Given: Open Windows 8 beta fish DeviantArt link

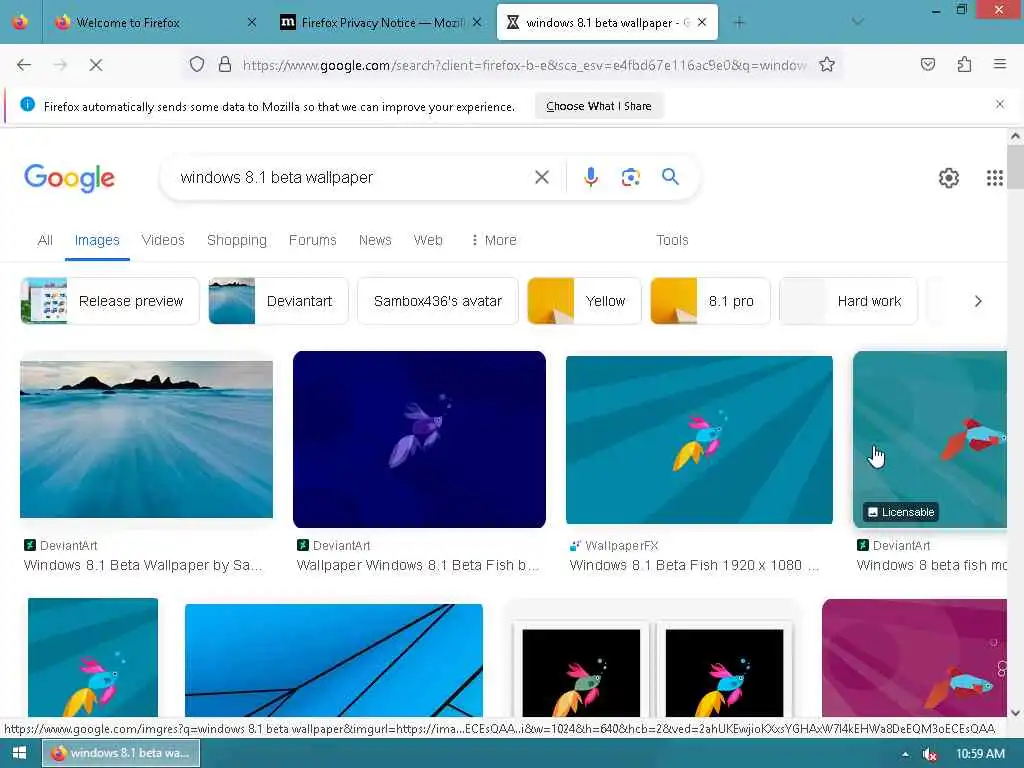Looking at the screenshot, I should point(932,566).
